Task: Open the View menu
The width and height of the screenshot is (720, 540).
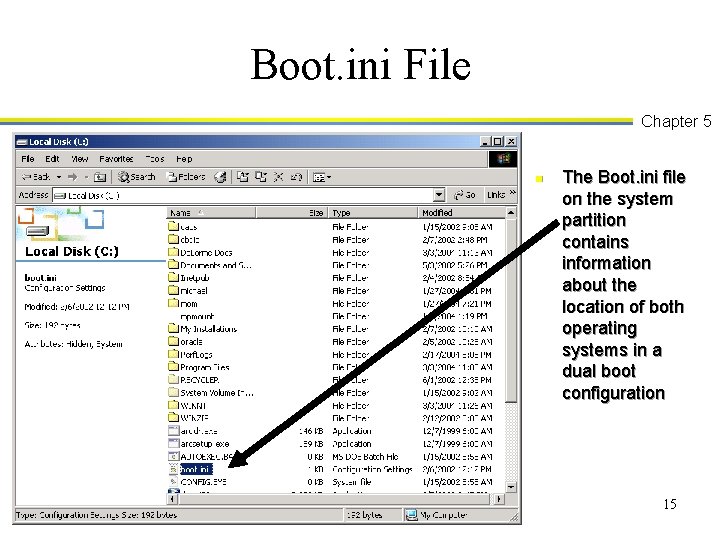Action: point(79,159)
